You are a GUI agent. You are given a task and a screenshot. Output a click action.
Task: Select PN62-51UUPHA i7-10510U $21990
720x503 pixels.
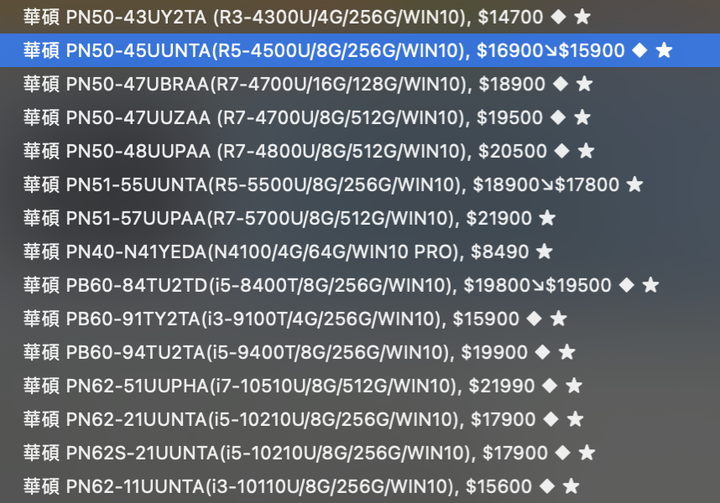click(x=360, y=386)
